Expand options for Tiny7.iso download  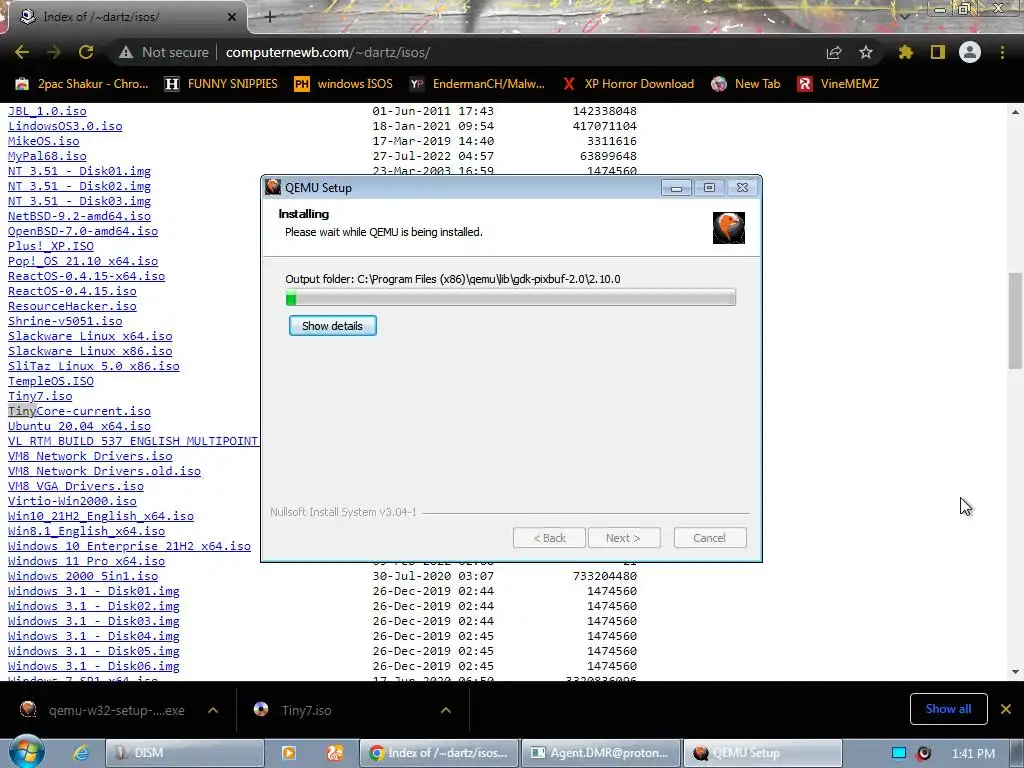446,710
